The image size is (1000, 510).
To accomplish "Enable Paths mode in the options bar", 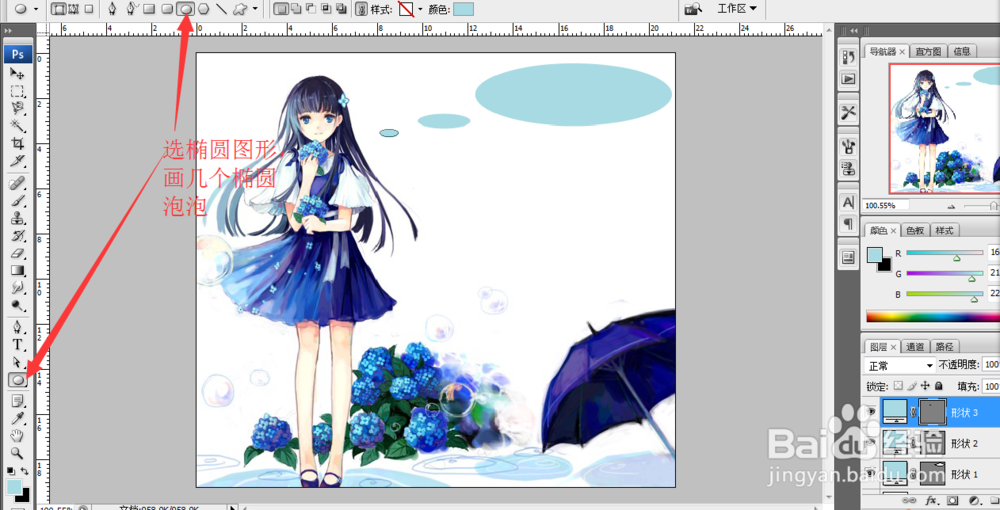I will [73, 9].
